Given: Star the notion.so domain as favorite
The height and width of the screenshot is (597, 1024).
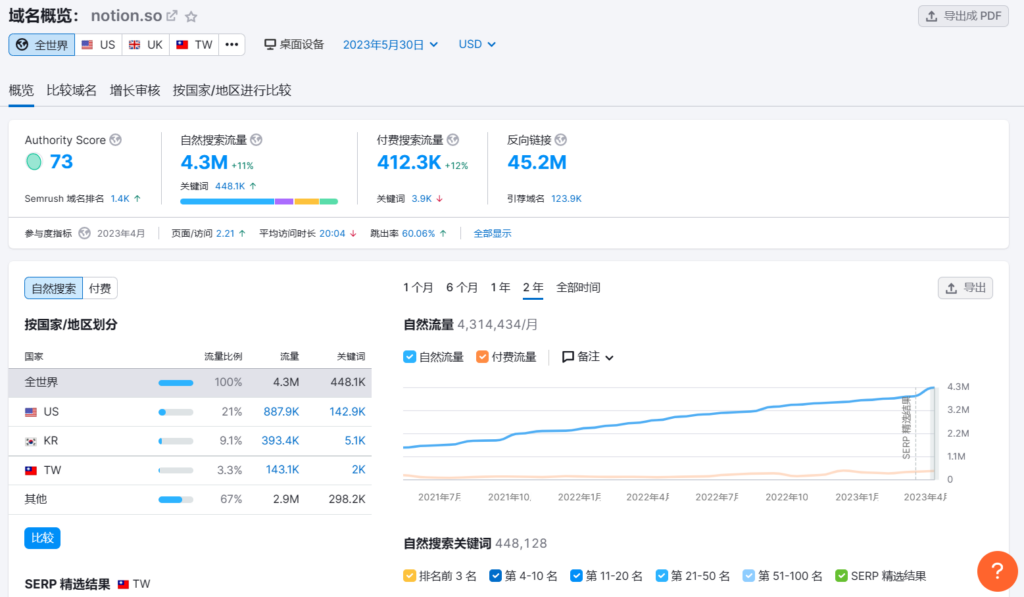Looking at the screenshot, I should pyautogui.click(x=191, y=16).
